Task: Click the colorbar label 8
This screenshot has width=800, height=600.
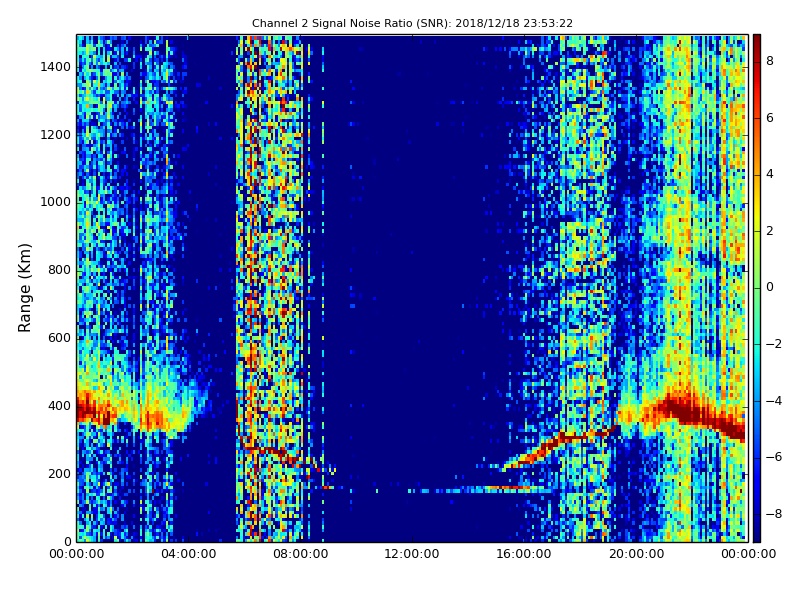Action: (x=770, y=61)
